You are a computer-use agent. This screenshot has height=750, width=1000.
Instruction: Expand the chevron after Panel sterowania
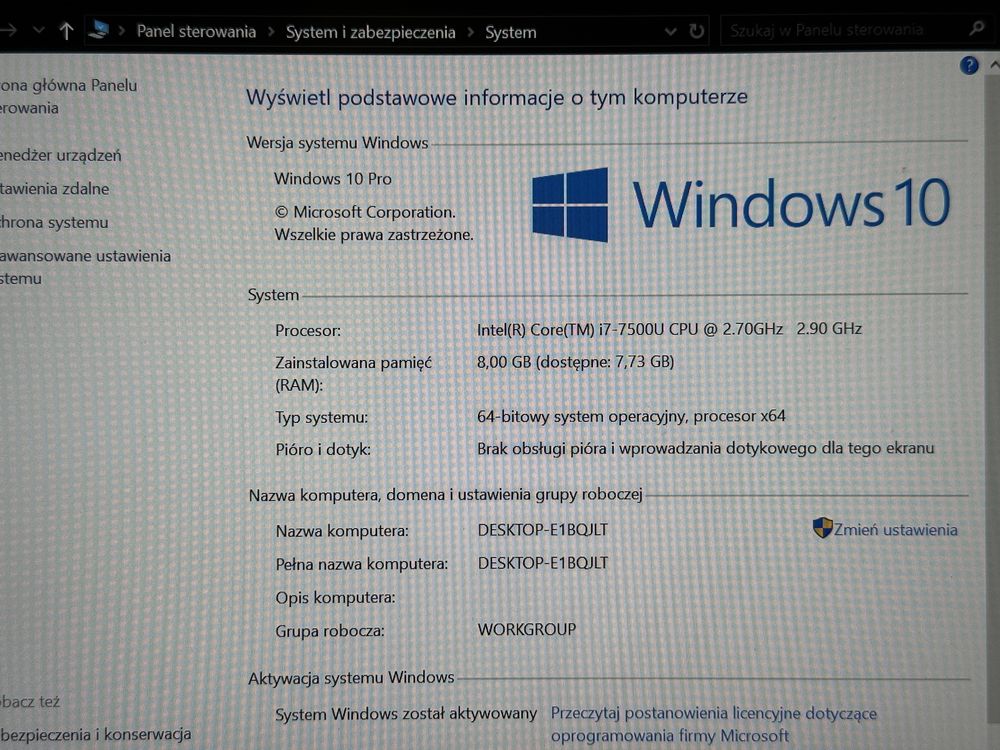[271, 32]
